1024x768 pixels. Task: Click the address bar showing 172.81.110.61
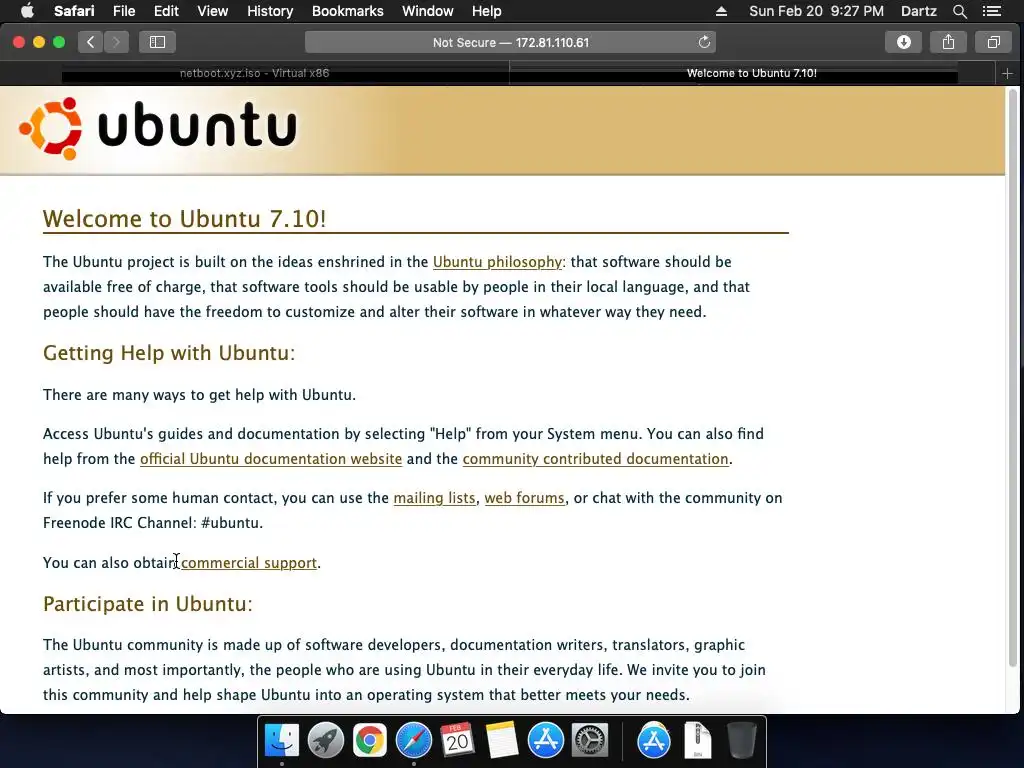coord(510,42)
